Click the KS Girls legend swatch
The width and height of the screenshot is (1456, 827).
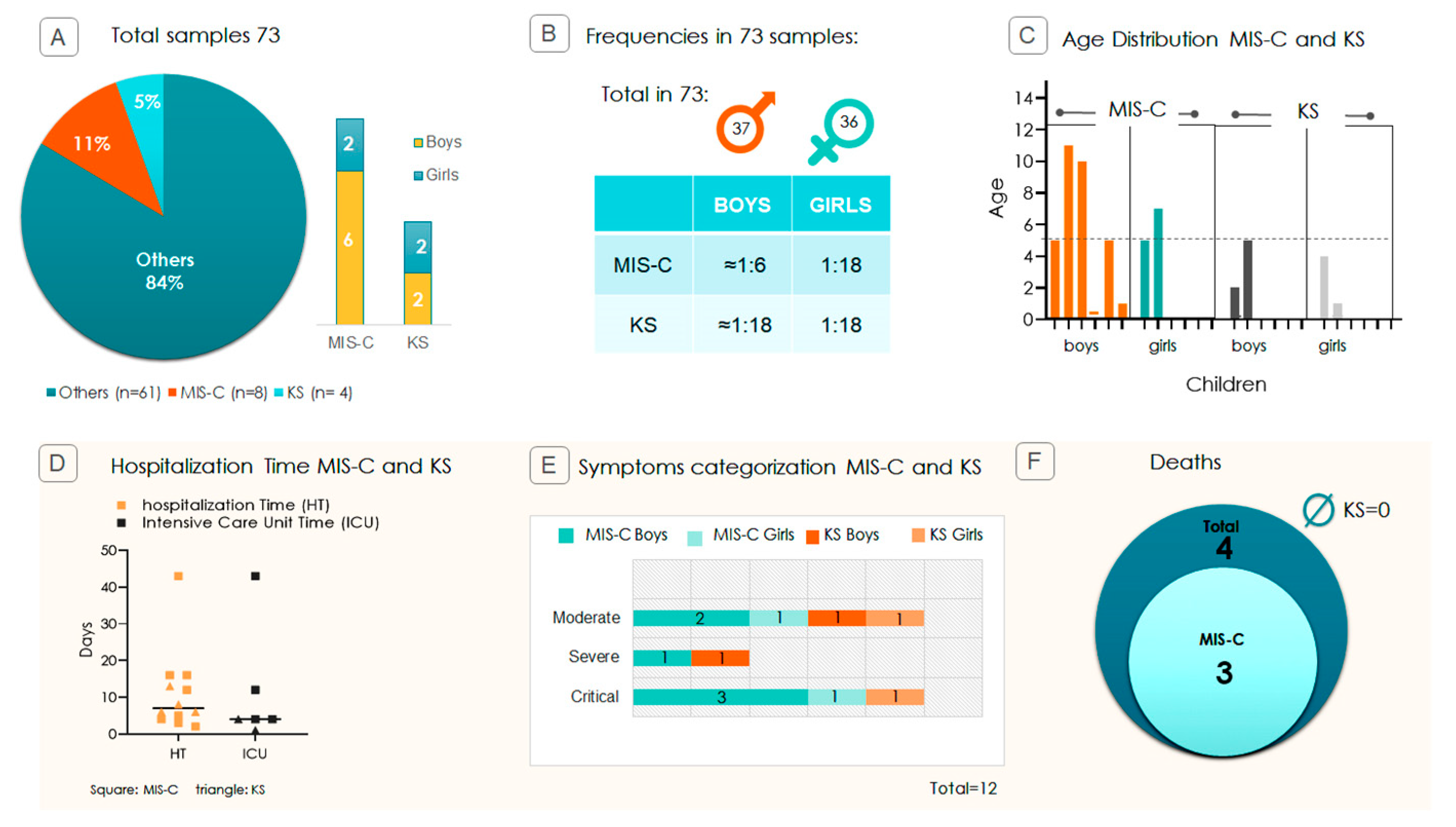point(918,535)
